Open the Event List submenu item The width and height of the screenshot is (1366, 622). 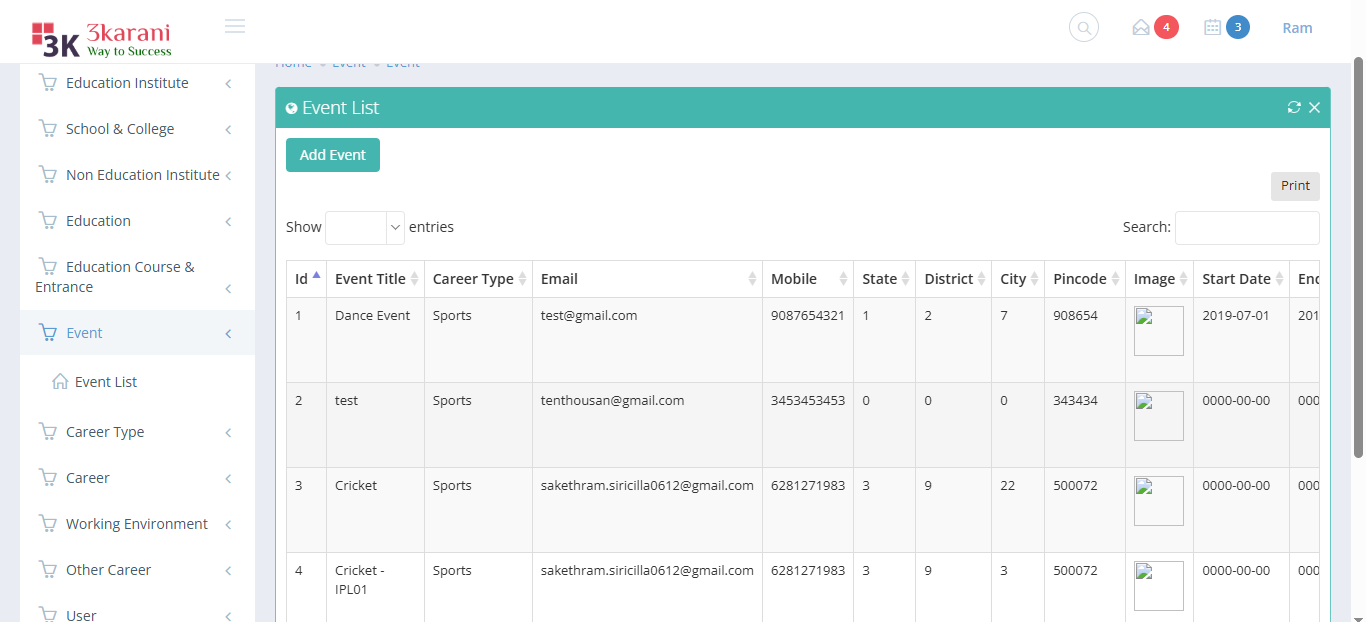106,382
